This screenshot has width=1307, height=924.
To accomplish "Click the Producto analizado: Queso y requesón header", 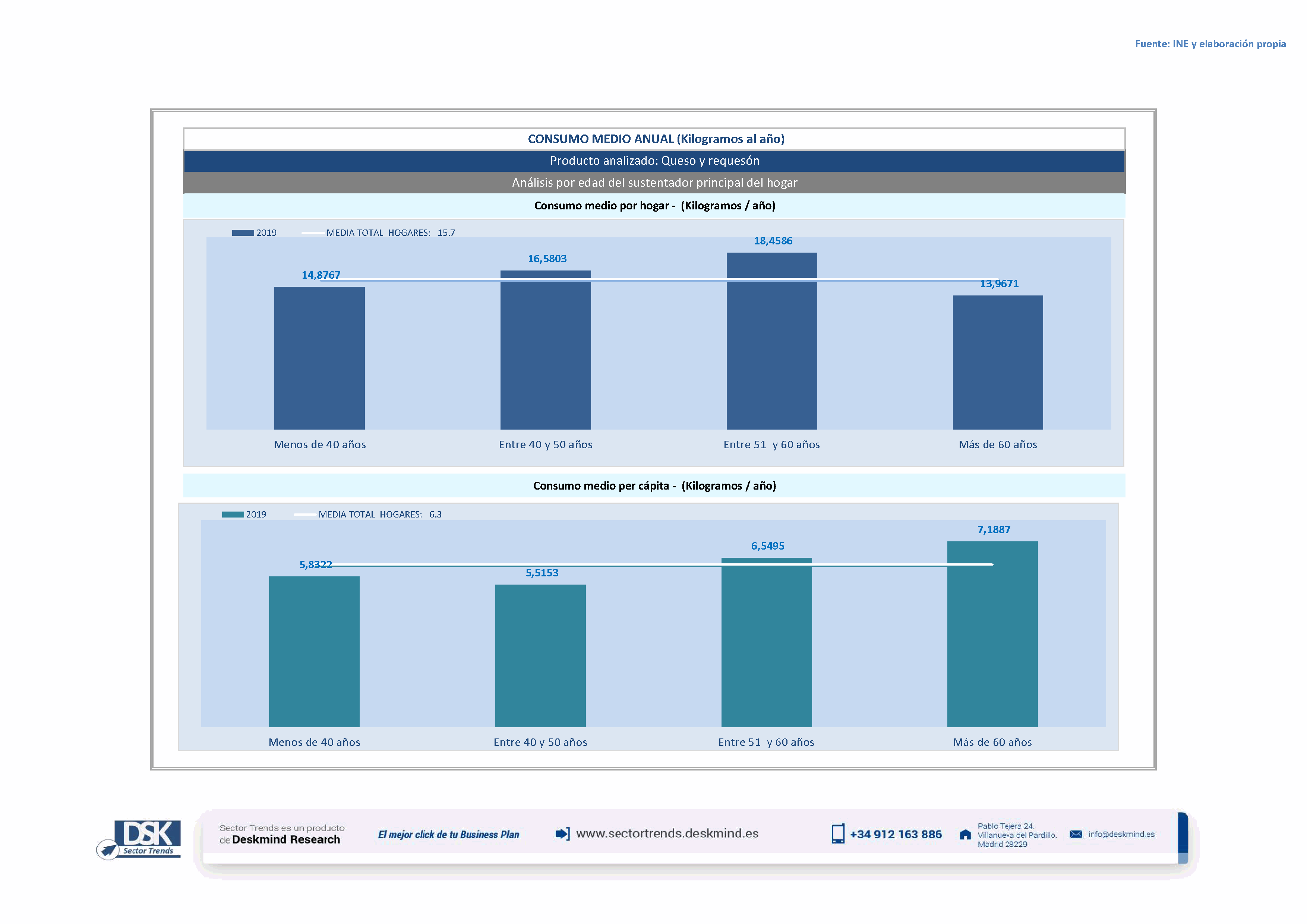I will point(654,161).
